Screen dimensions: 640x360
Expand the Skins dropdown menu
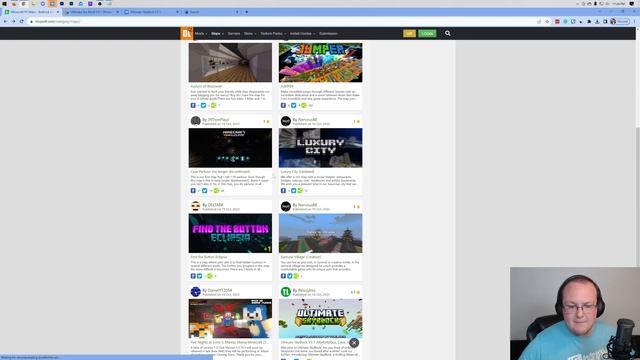(x=250, y=33)
